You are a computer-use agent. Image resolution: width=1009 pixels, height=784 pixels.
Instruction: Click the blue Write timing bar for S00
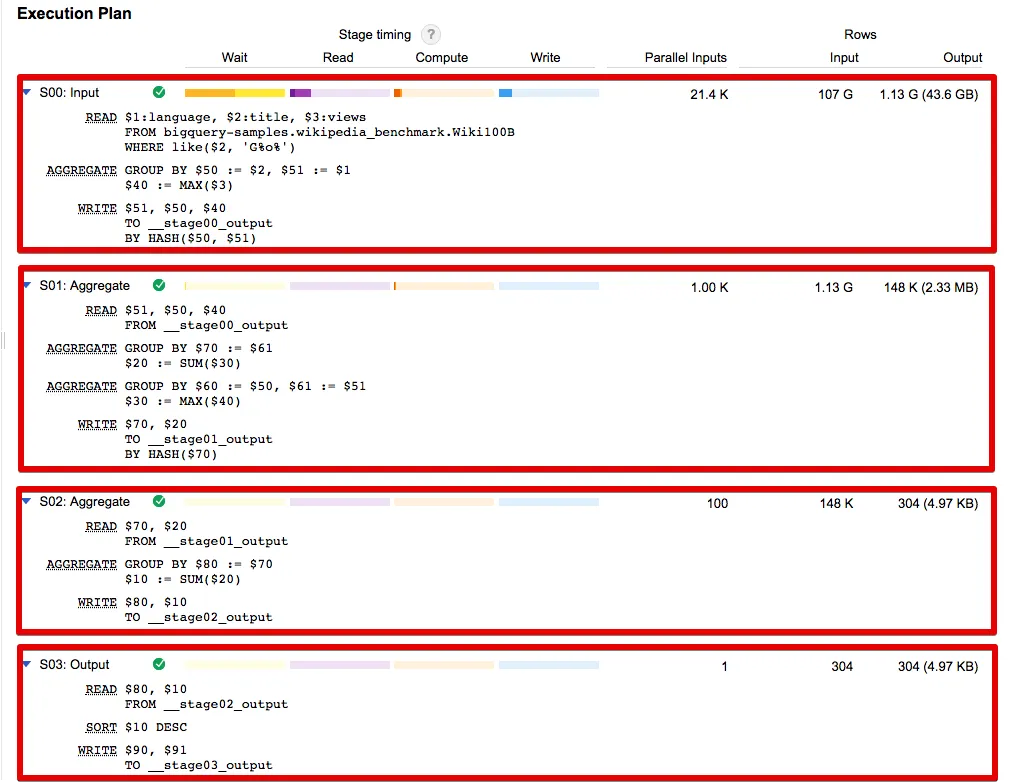pos(505,93)
